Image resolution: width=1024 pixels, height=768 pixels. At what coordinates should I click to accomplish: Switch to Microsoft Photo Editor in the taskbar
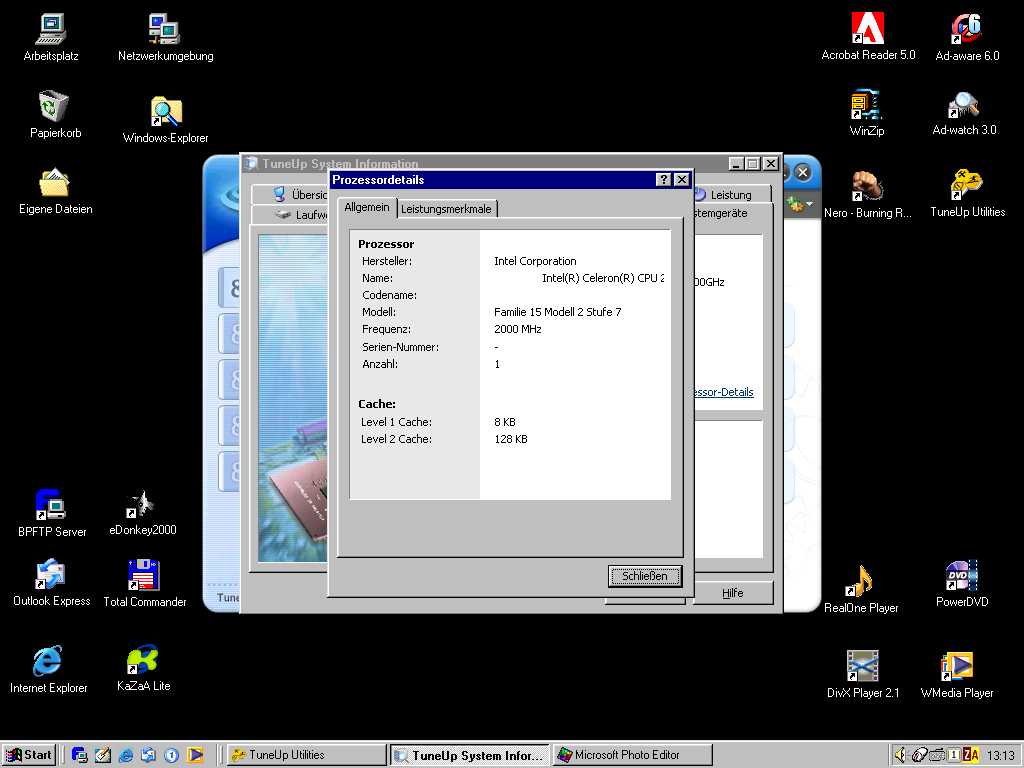(x=632, y=755)
